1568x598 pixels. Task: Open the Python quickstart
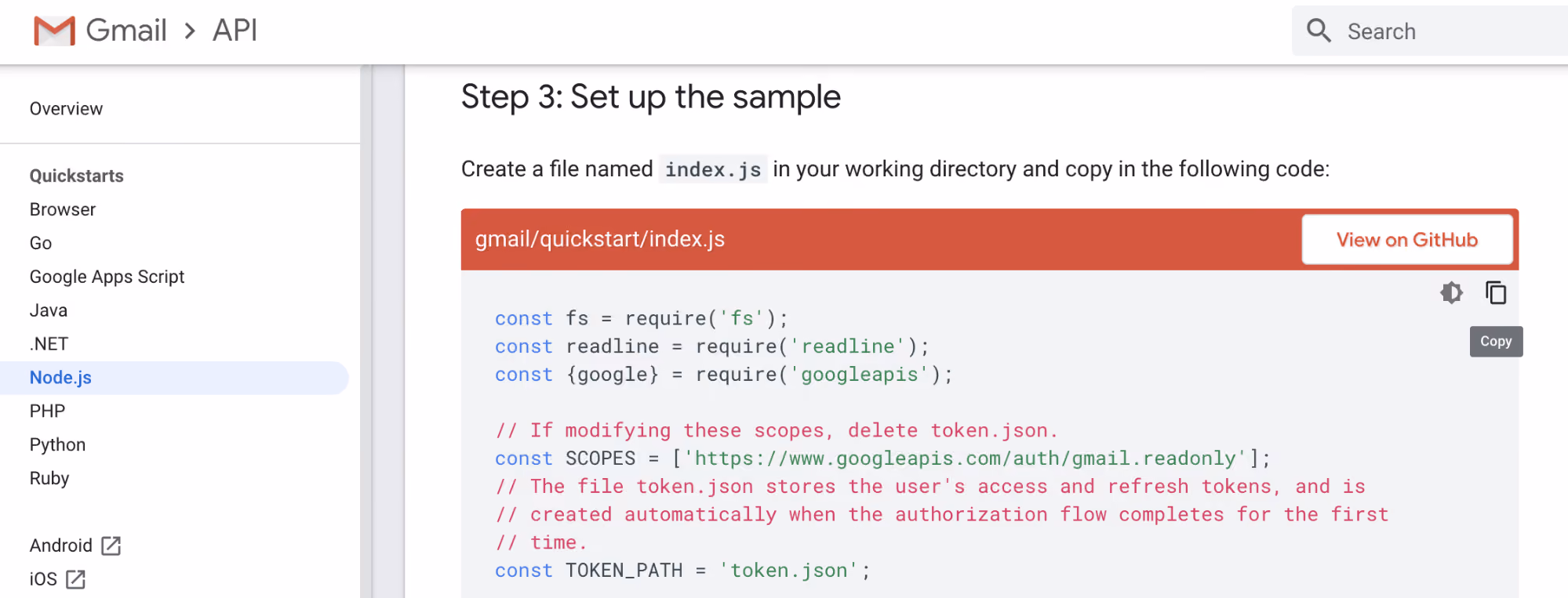tap(57, 445)
